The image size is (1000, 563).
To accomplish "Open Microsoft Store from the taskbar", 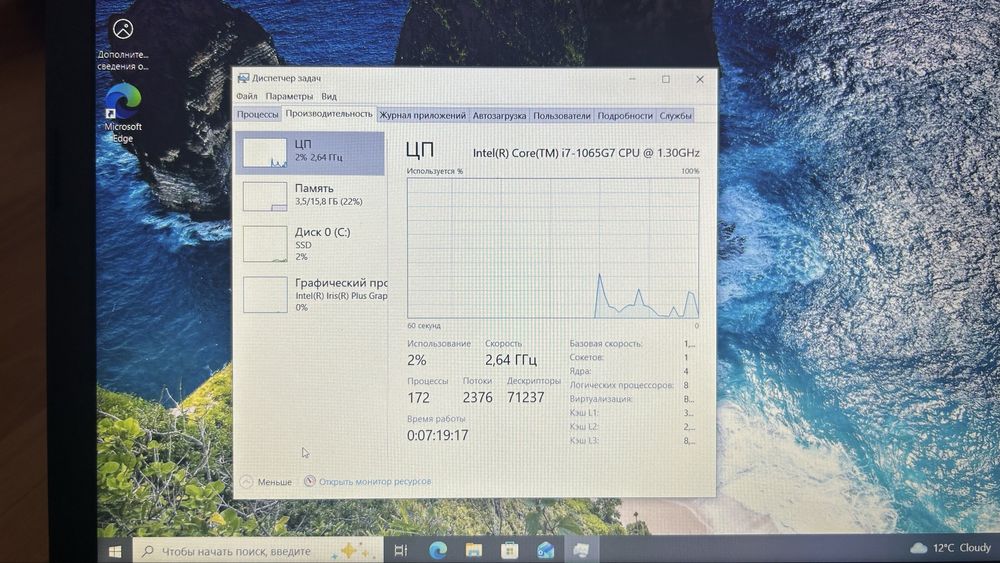I will click(x=509, y=550).
